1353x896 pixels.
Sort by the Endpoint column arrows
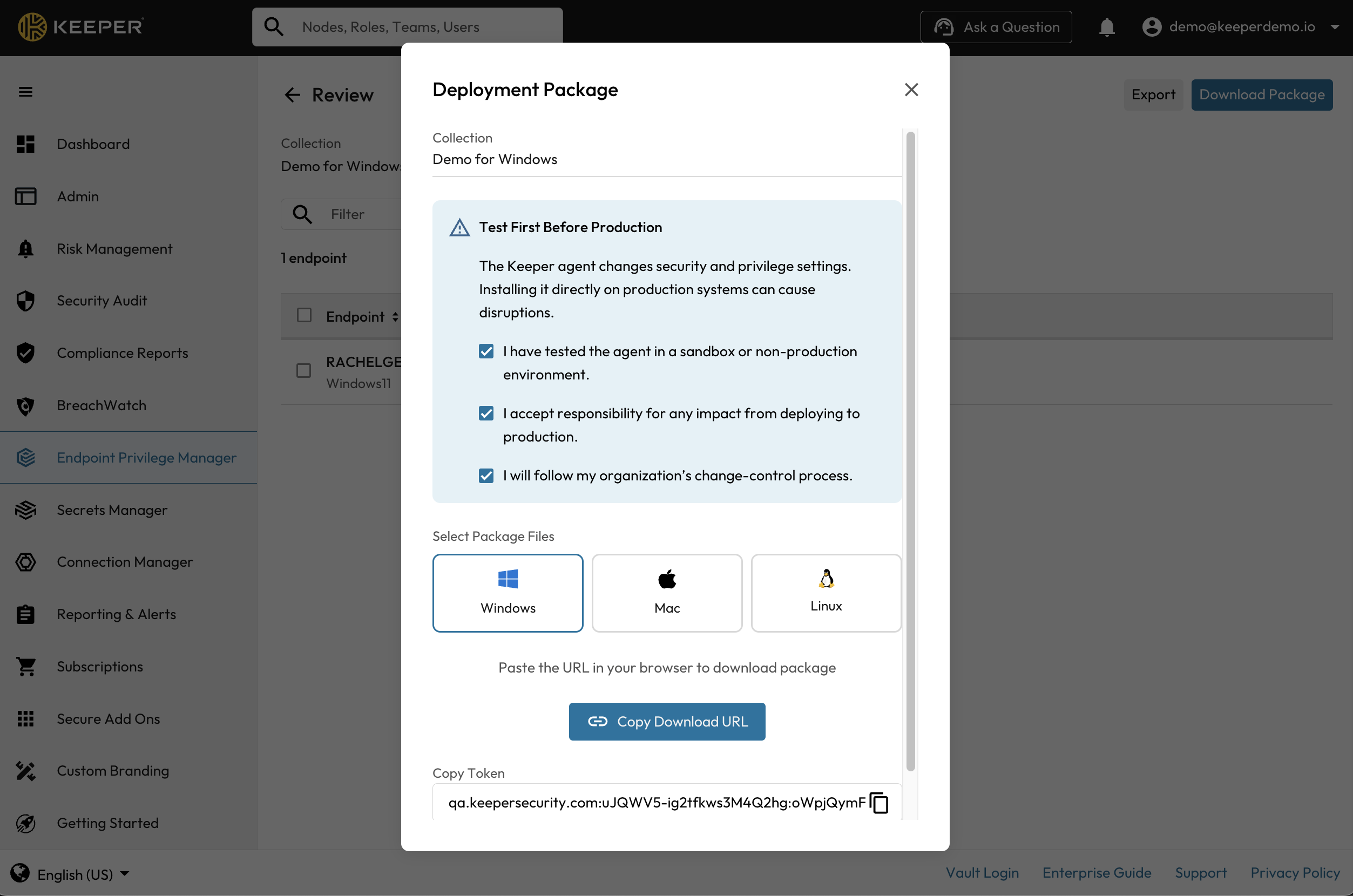click(x=395, y=317)
